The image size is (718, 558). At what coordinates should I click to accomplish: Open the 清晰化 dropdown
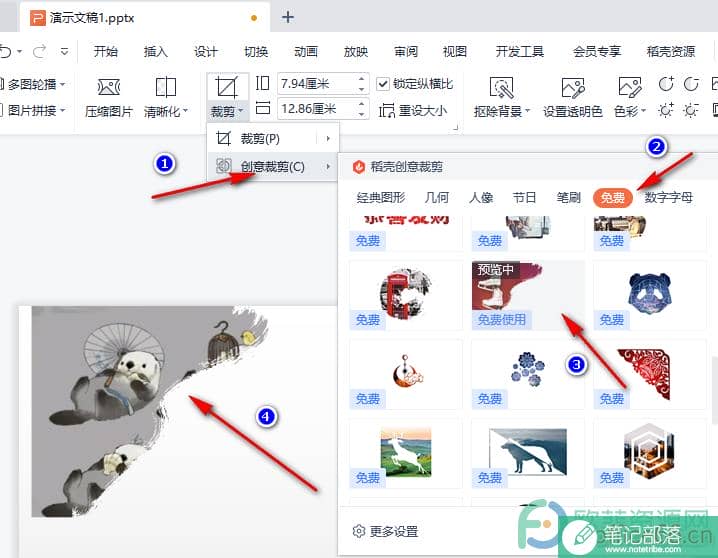[x=185, y=111]
